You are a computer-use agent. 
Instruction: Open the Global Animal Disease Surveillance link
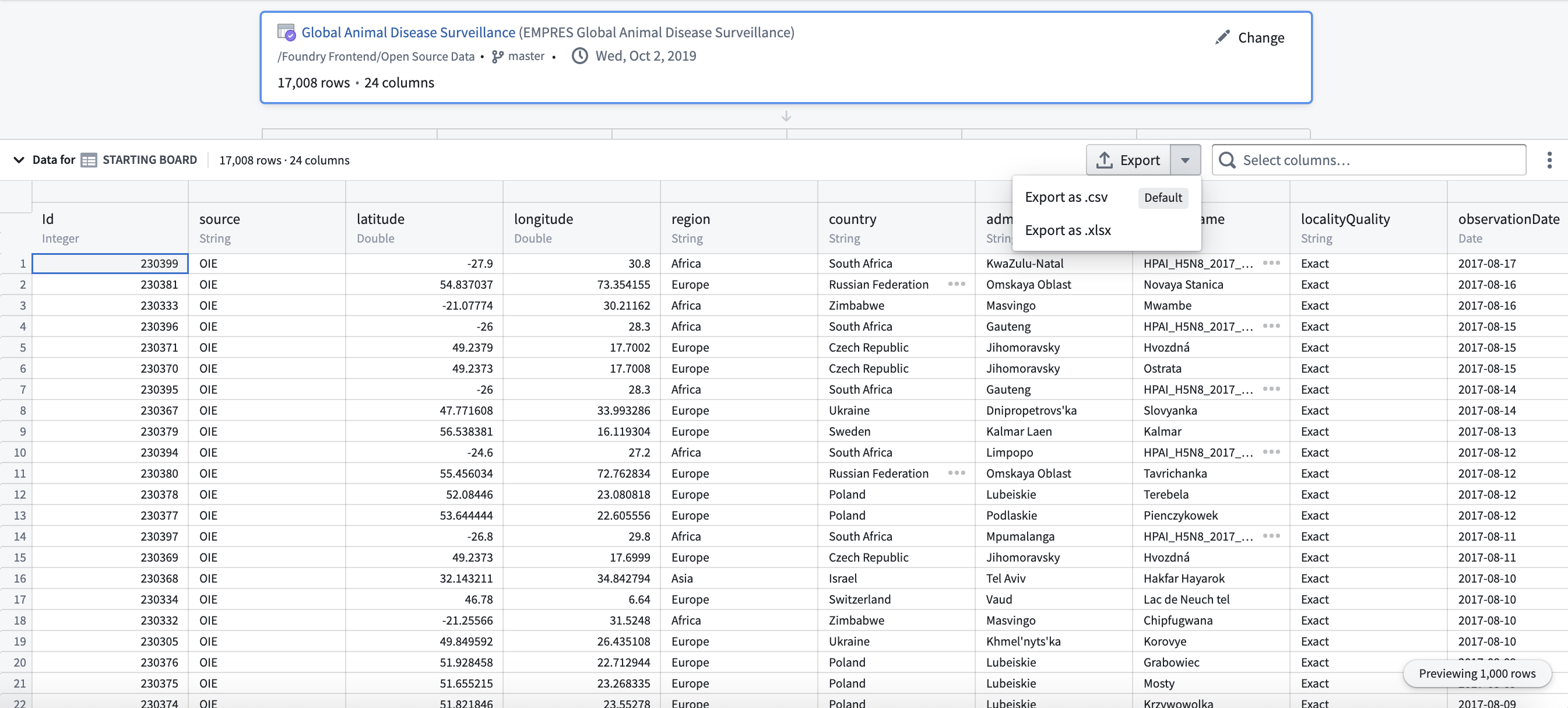click(x=408, y=32)
